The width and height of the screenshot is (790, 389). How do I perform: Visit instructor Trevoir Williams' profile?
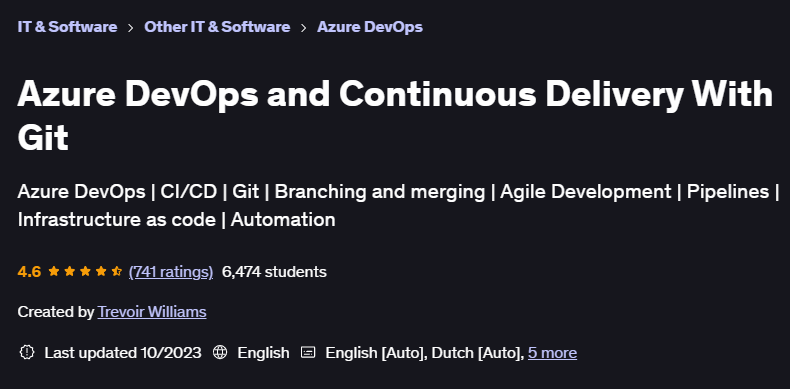(152, 312)
